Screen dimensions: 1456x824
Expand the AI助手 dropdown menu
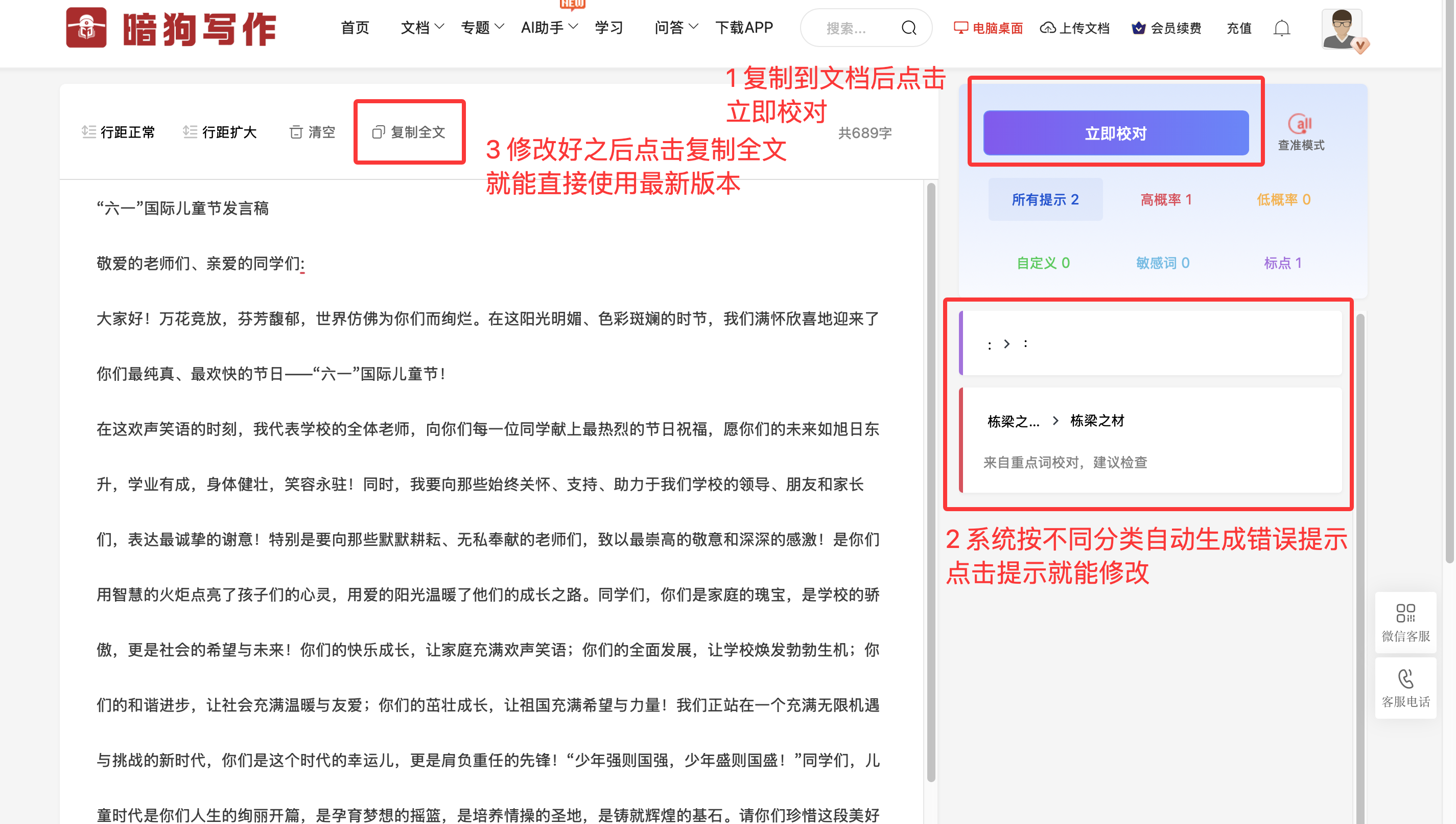click(550, 28)
